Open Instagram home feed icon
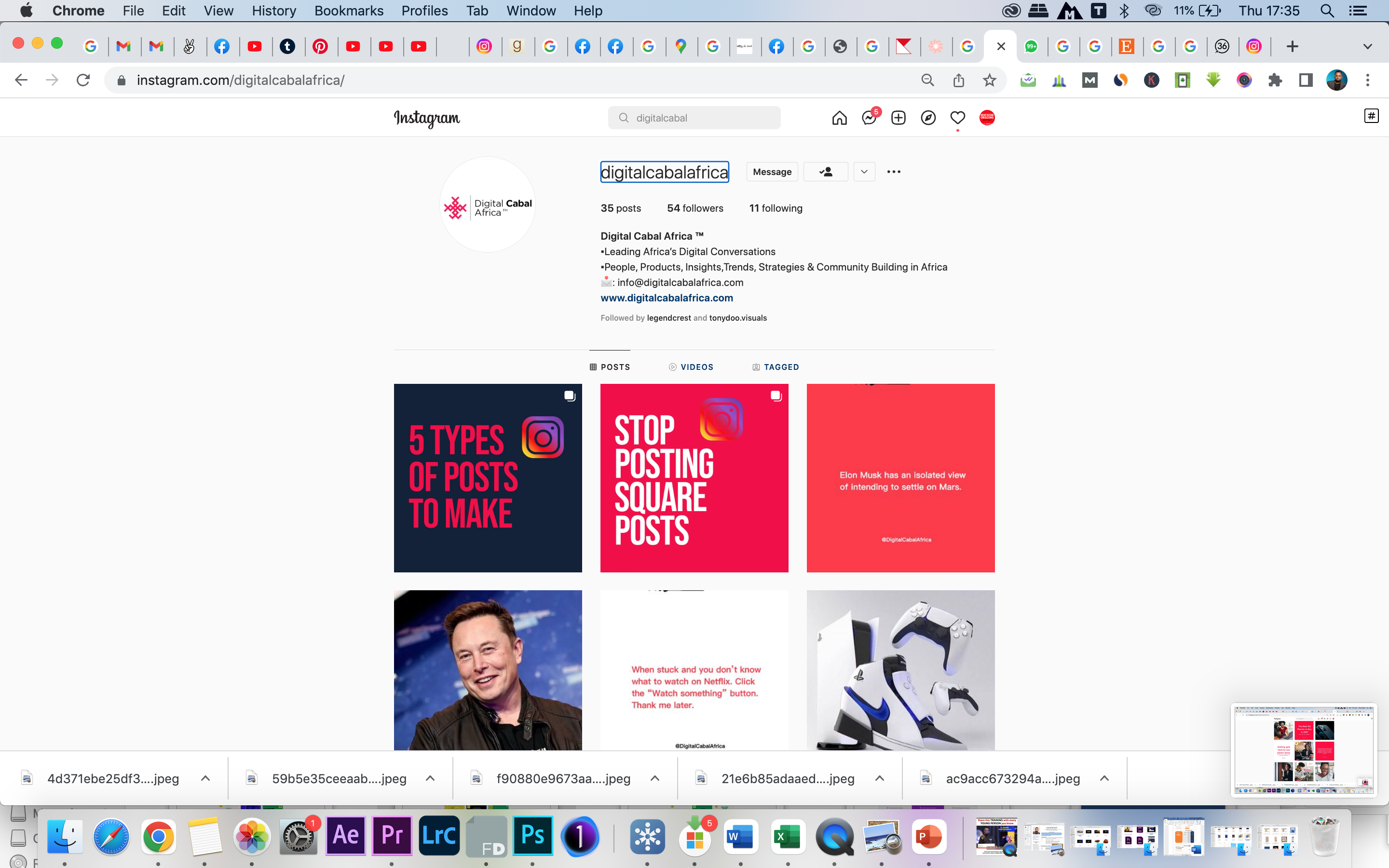This screenshot has height=868, width=1389. click(839, 118)
